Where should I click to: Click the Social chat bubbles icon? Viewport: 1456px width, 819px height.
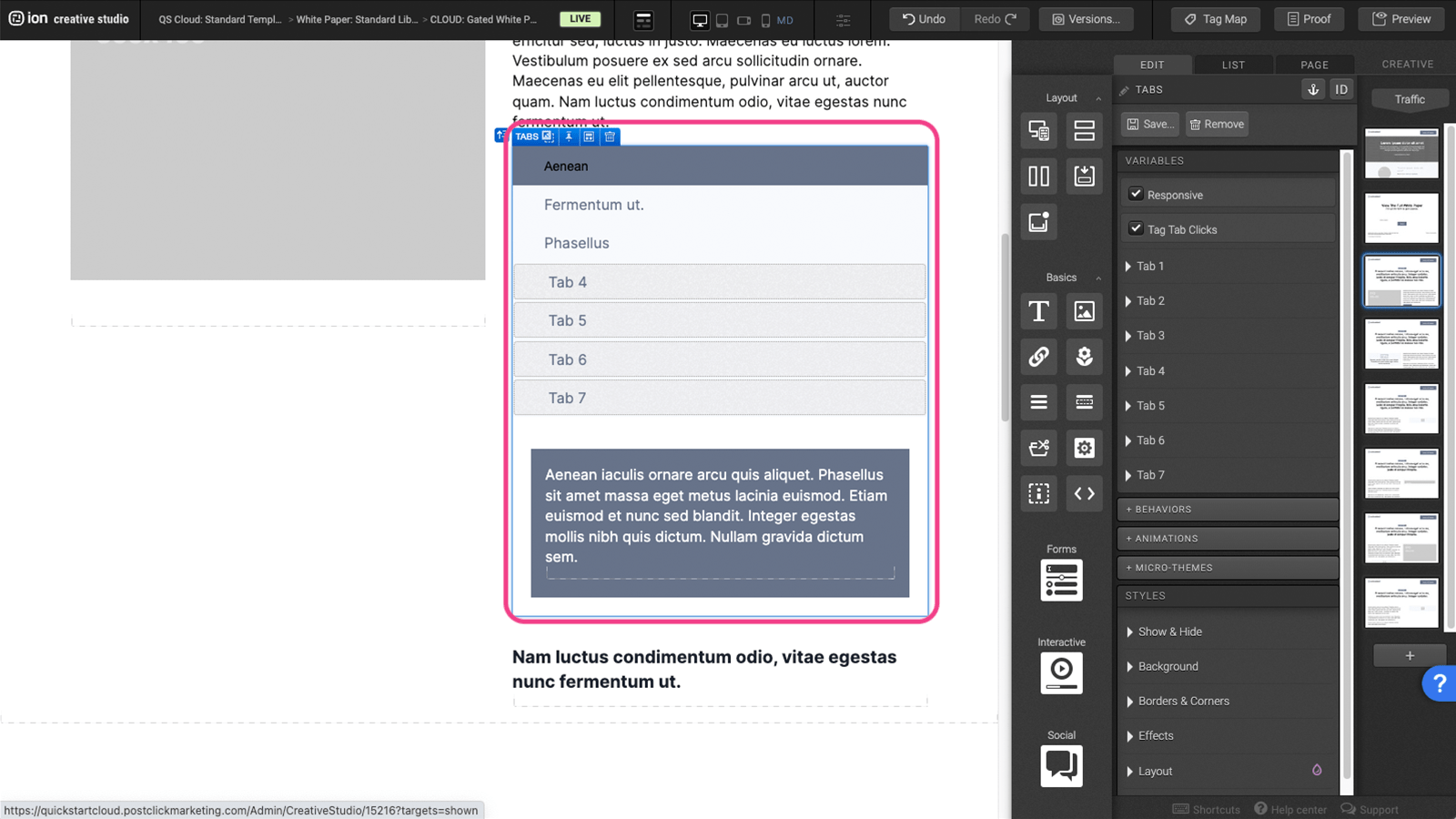coord(1061,765)
